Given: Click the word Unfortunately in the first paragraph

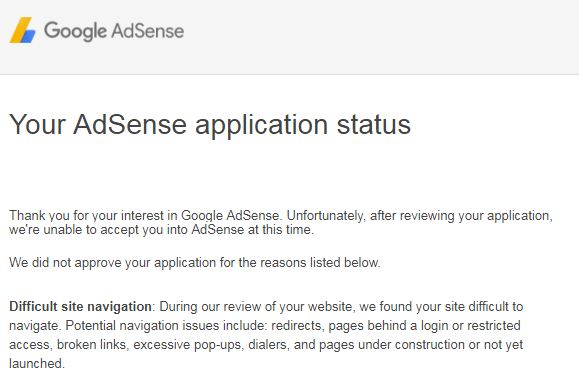Looking at the screenshot, I should [x=325, y=216].
